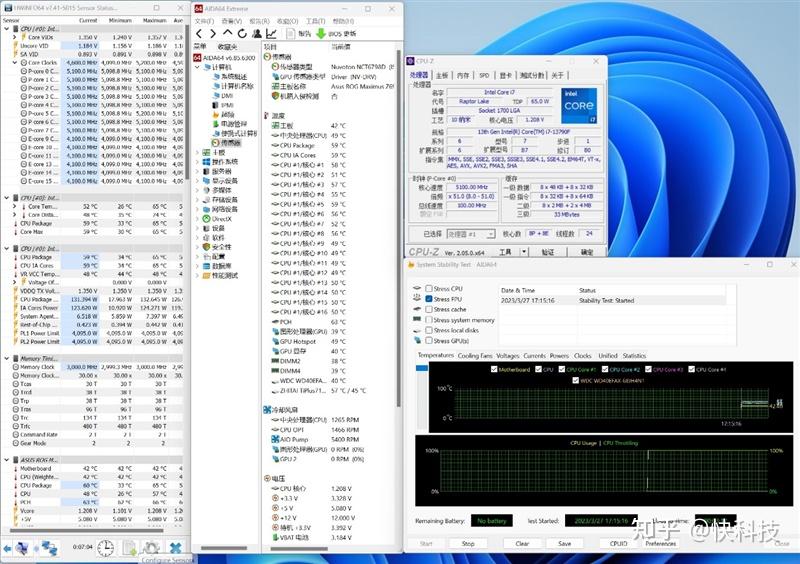
Task: Expand Core VIDs row in HWiNFO
Action: [x=14, y=37]
